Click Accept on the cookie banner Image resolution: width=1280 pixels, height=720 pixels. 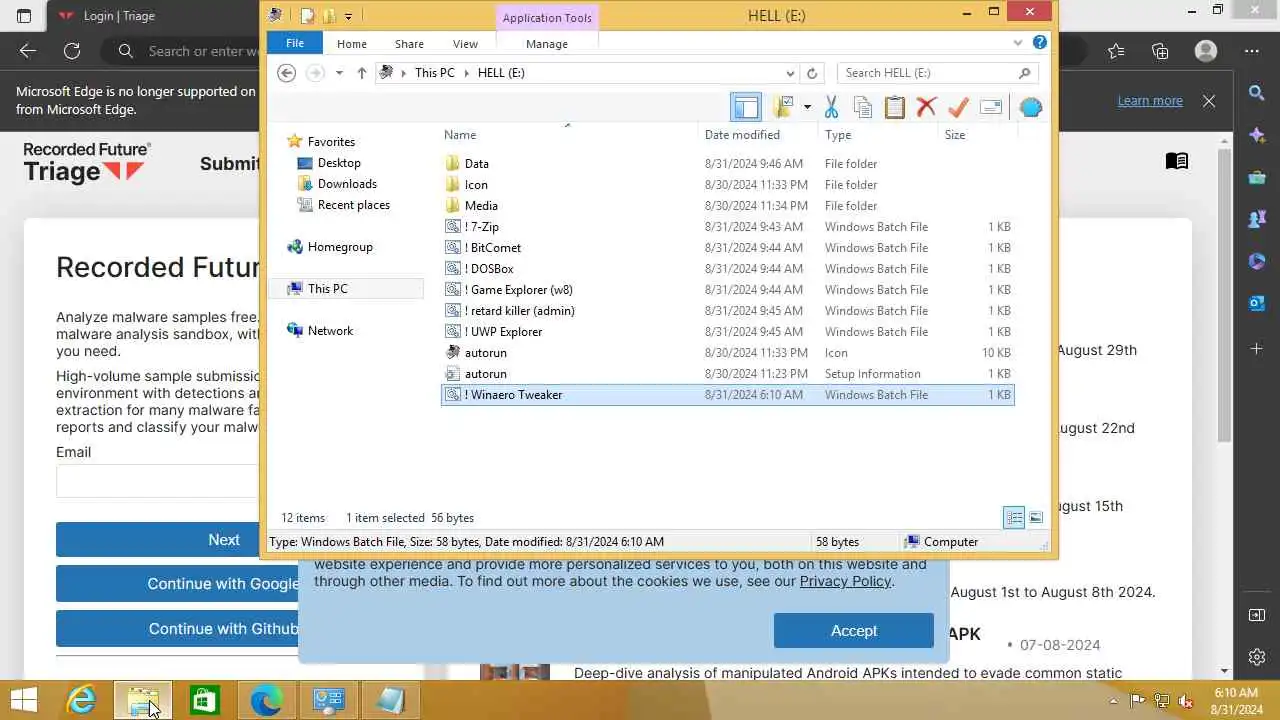click(x=853, y=631)
